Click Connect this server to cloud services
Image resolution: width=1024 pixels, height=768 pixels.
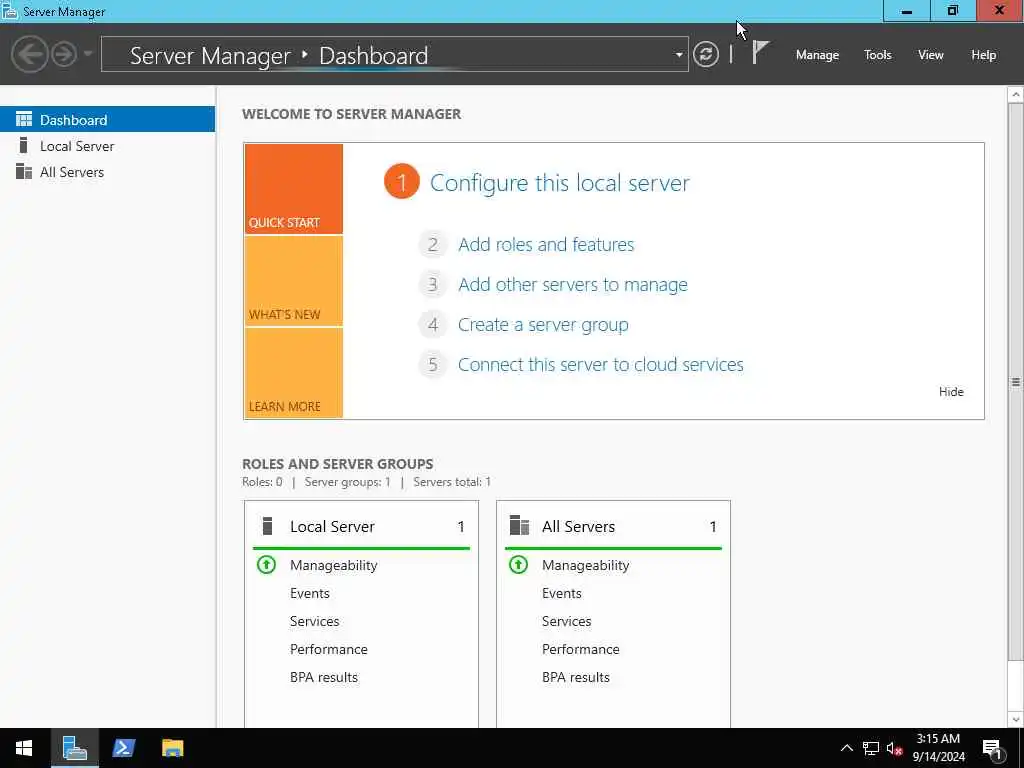pyautogui.click(x=600, y=364)
